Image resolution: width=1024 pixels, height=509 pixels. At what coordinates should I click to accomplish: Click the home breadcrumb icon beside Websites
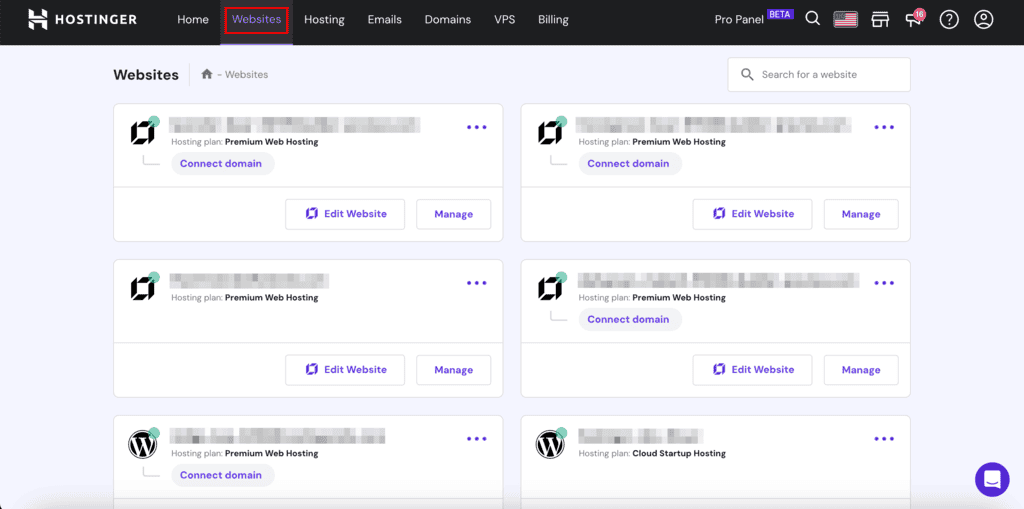[207, 74]
